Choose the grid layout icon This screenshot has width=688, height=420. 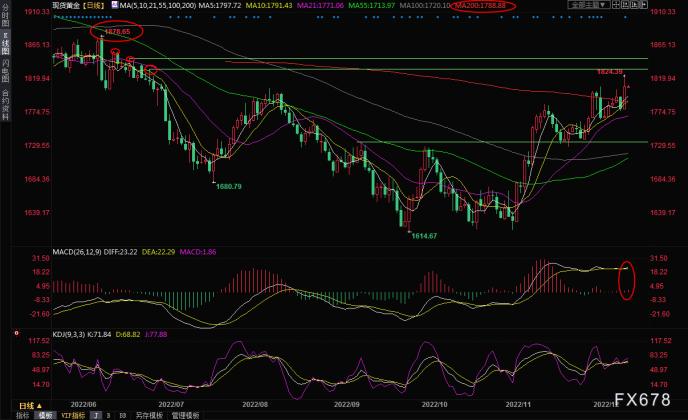tap(123, 415)
